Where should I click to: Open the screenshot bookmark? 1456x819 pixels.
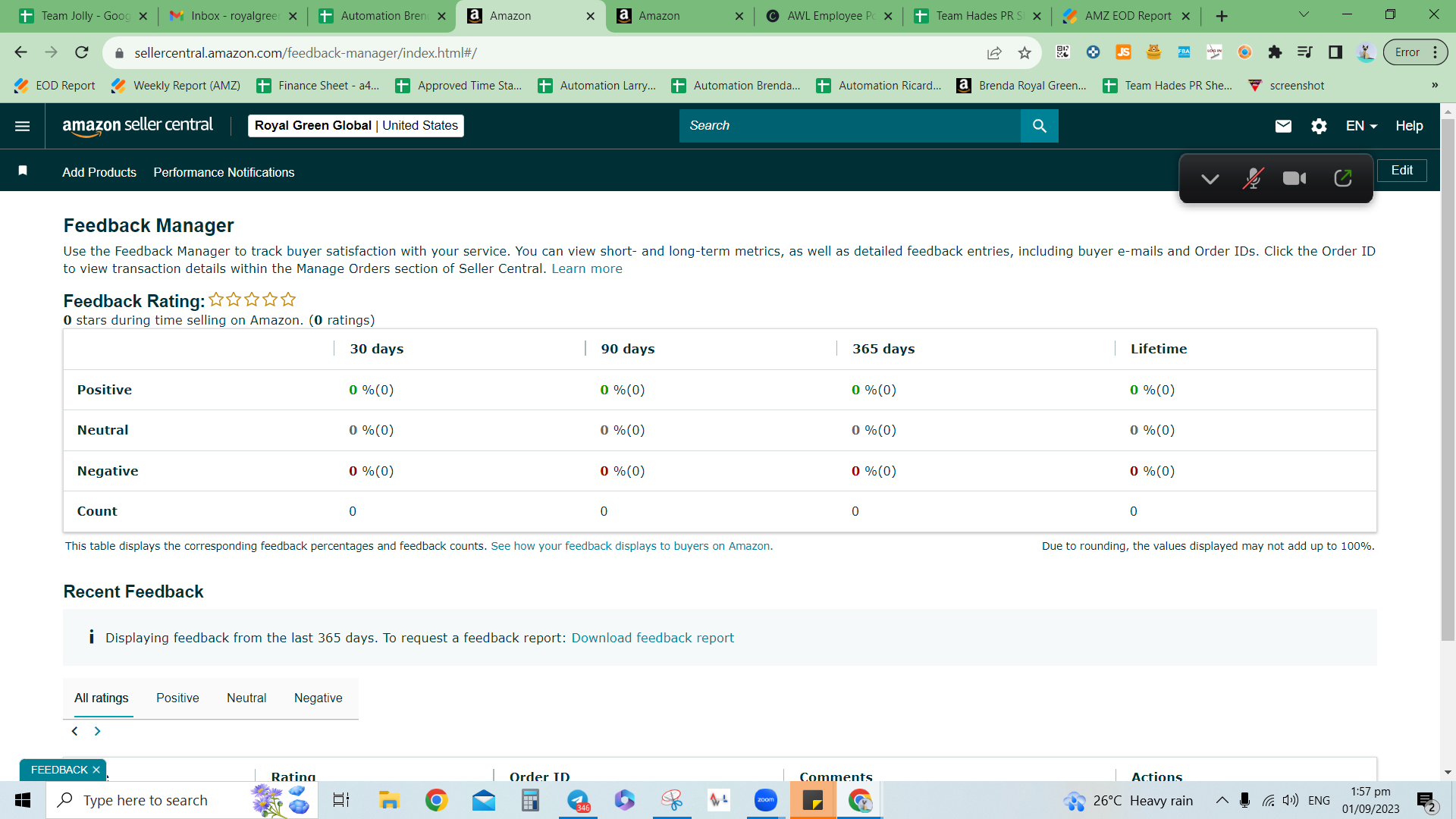[x=1287, y=86]
